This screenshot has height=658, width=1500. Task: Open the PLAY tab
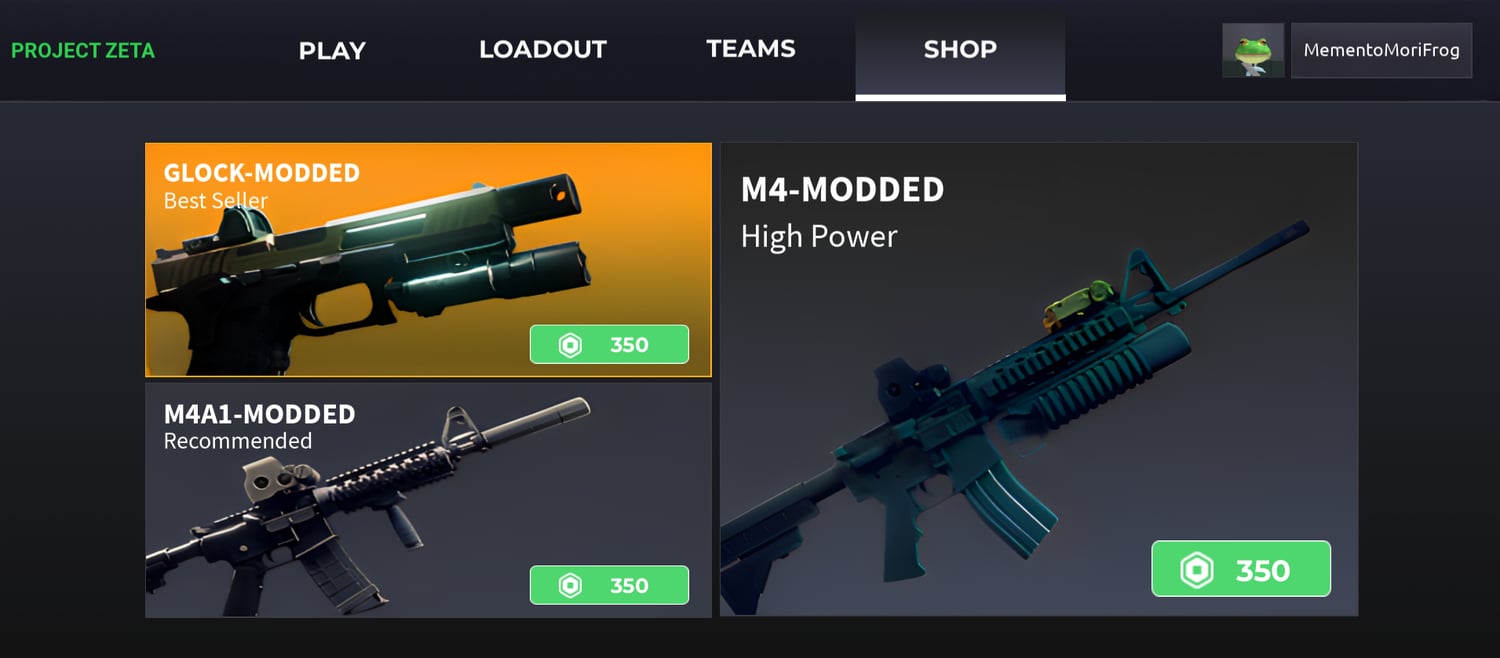332,50
